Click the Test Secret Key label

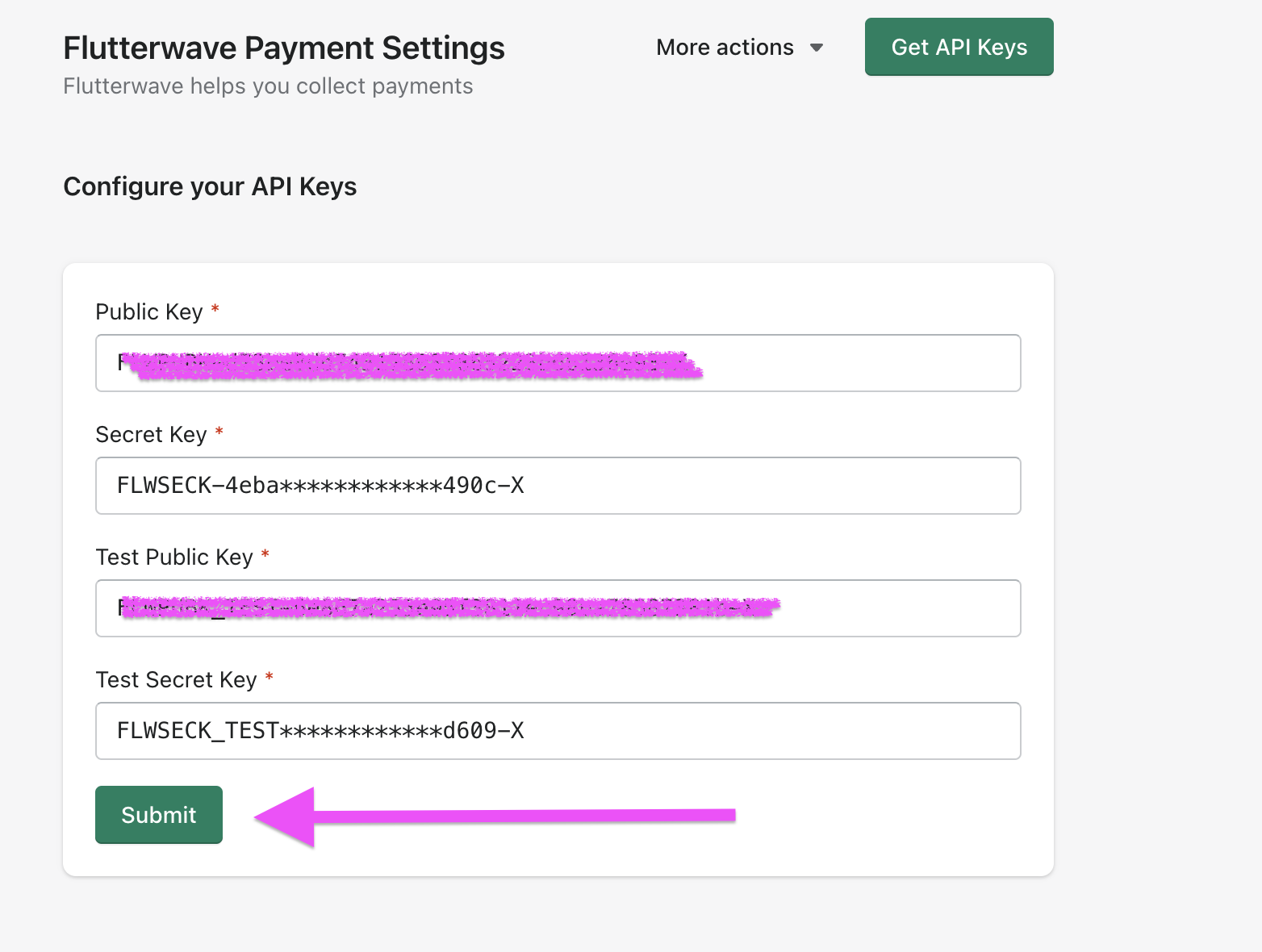tap(176, 680)
